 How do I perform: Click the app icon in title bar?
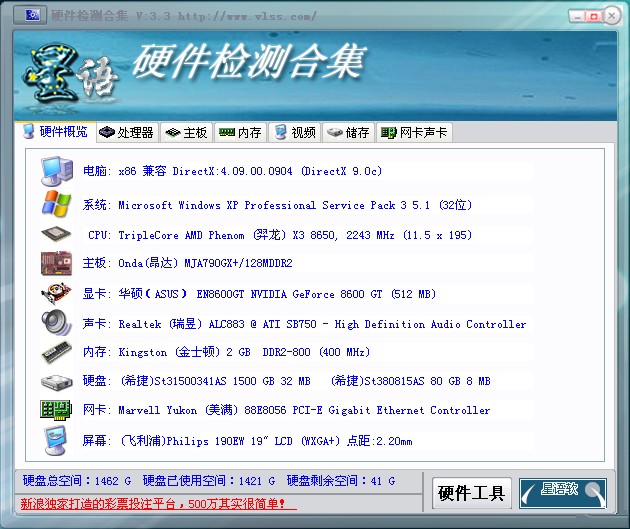pos(31,15)
